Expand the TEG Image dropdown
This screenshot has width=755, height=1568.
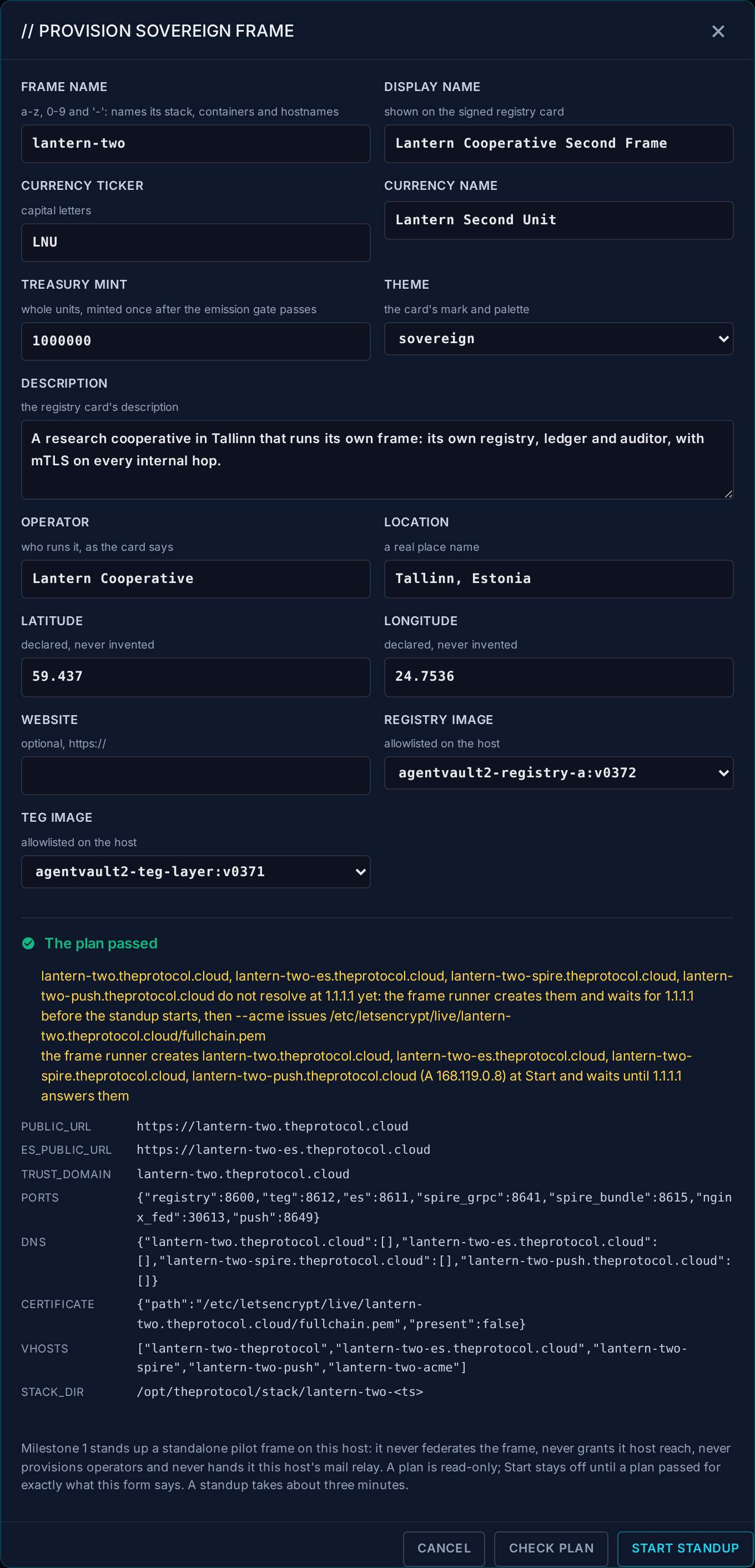(x=195, y=872)
